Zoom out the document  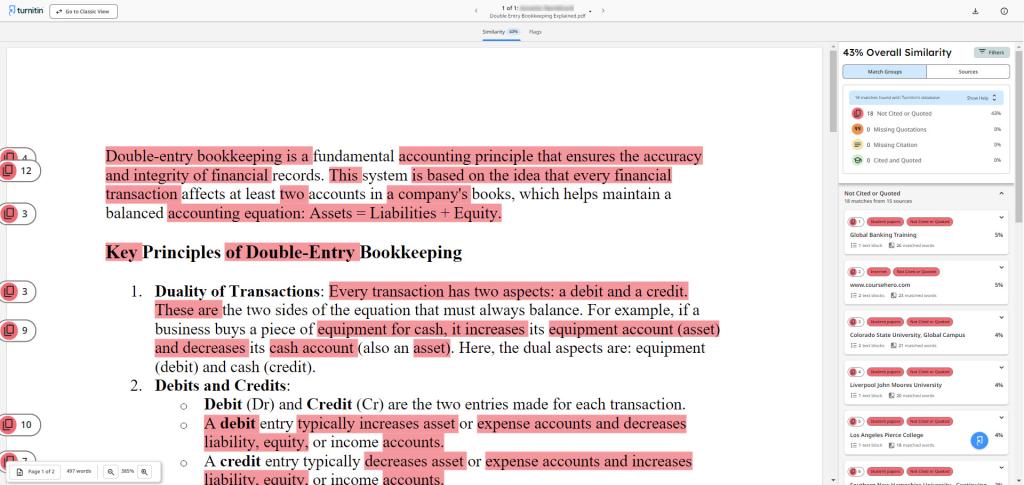pyautogui.click(x=110, y=471)
